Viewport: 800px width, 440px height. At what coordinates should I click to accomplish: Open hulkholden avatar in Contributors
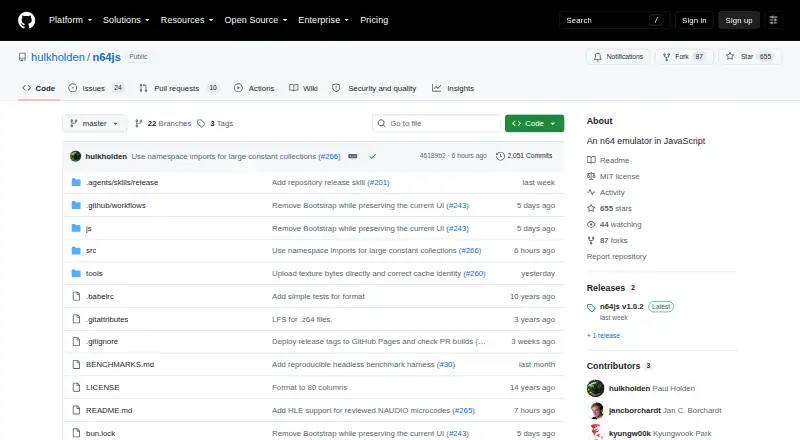(595, 388)
